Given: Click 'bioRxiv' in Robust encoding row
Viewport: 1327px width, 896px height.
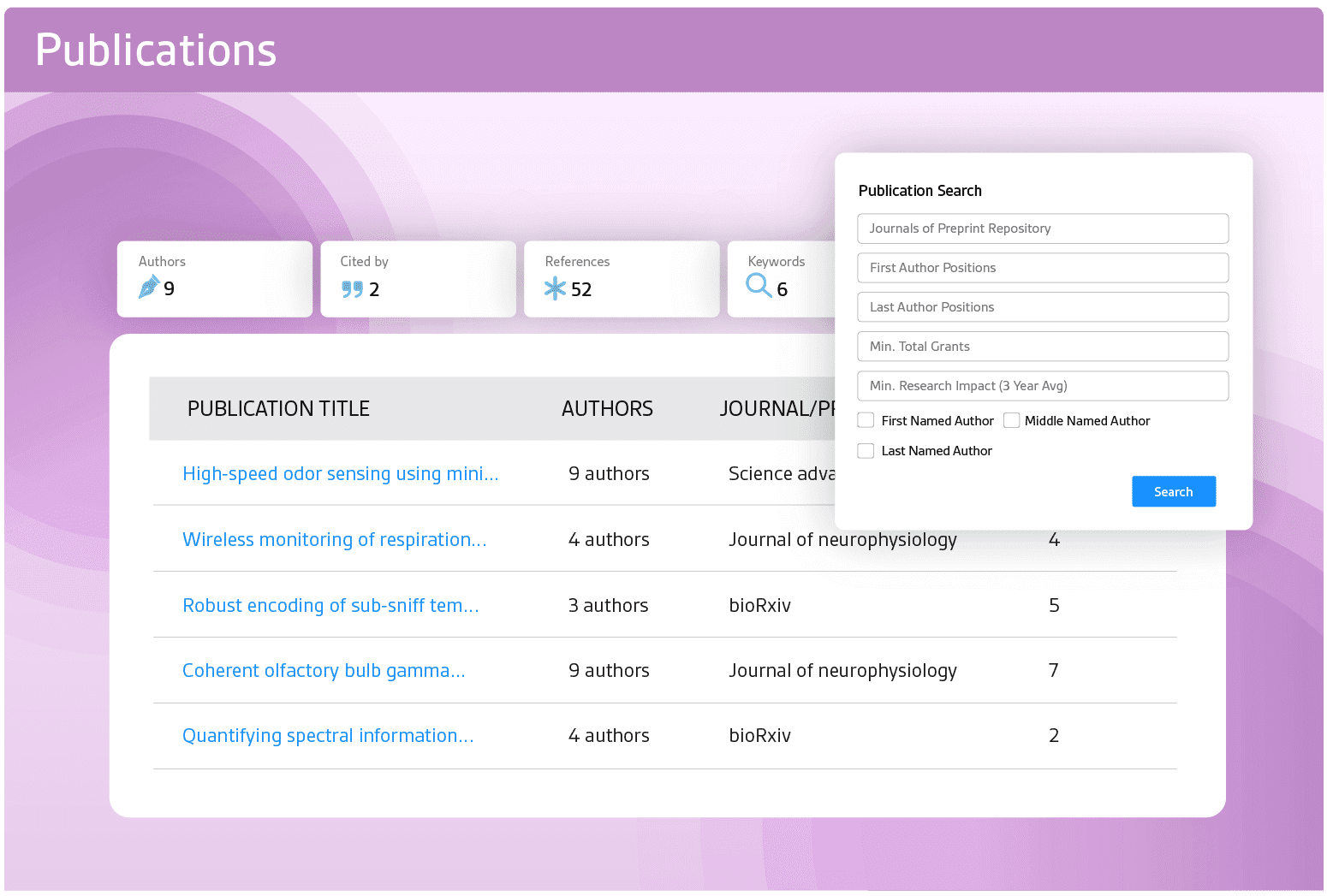Looking at the screenshot, I should point(759,606).
